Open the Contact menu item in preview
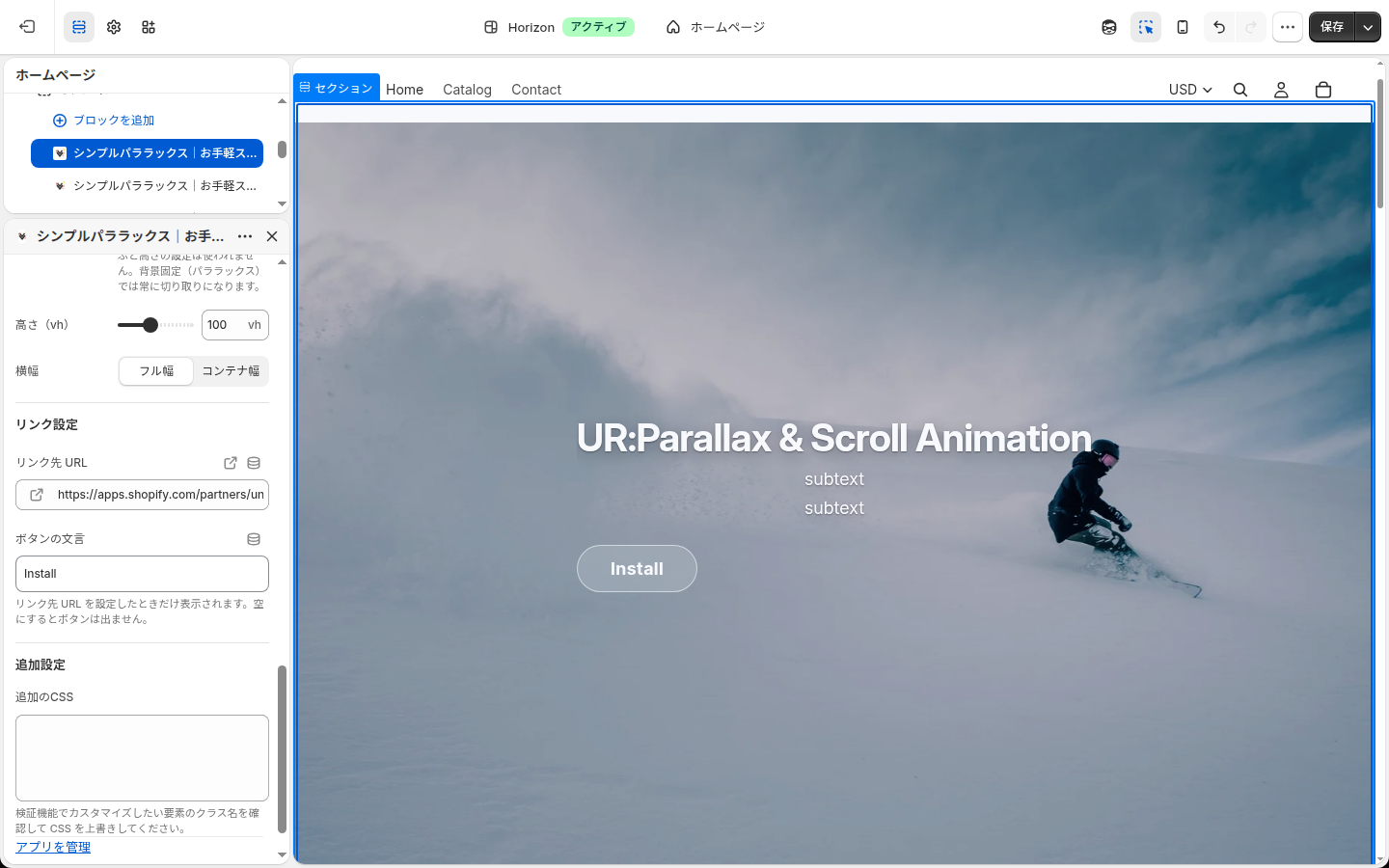 [536, 90]
